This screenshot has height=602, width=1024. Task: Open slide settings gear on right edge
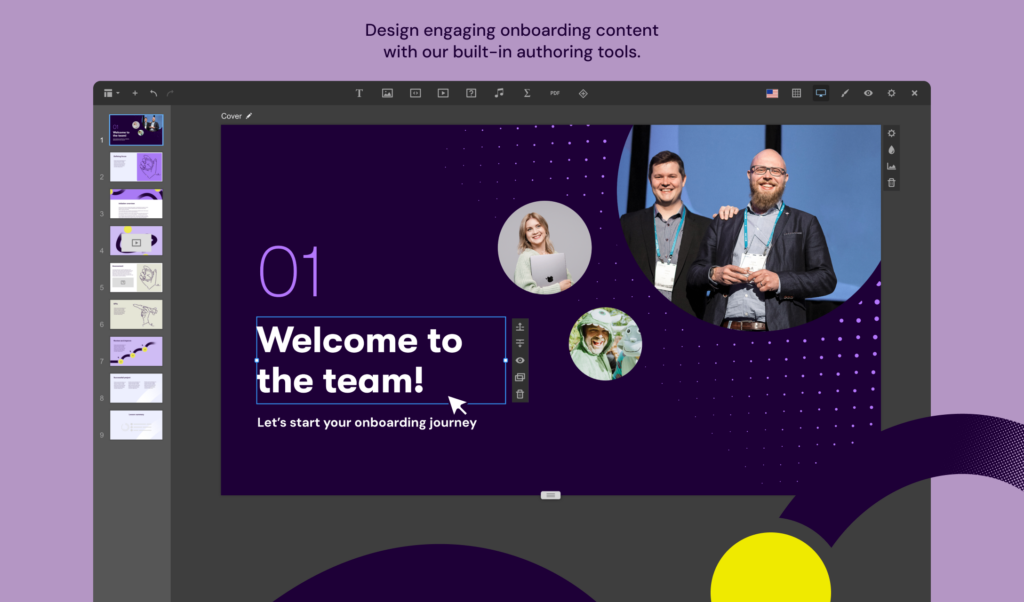click(891, 133)
